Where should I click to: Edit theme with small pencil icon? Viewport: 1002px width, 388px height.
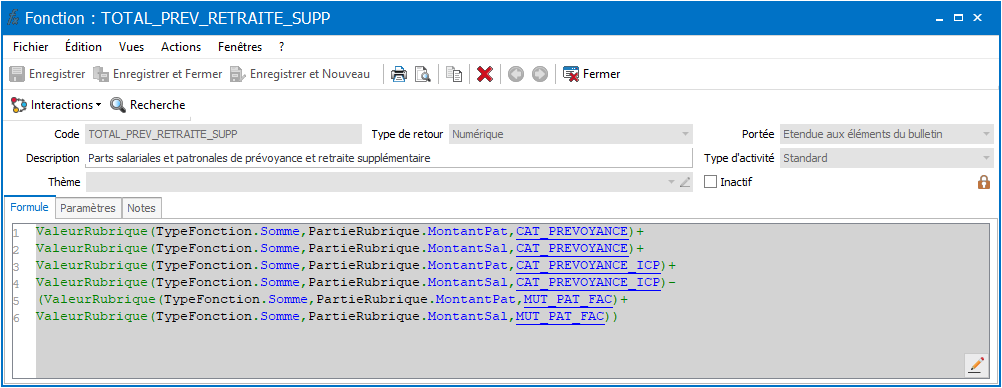[x=685, y=182]
